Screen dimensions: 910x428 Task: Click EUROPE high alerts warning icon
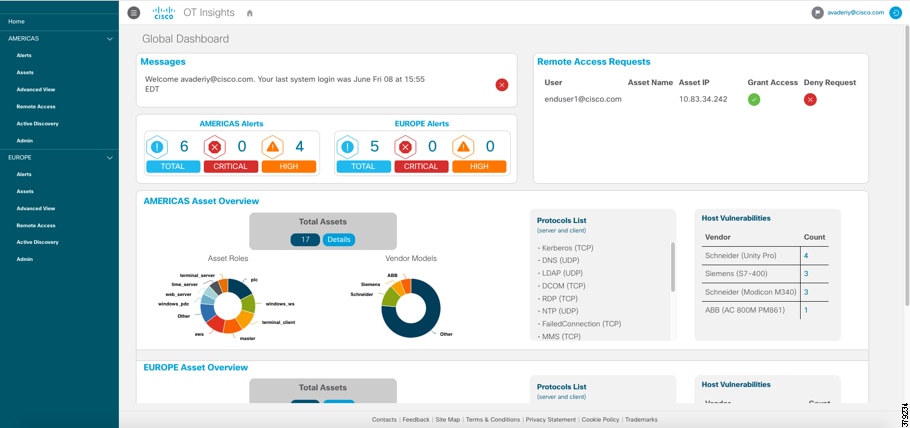click(x=463, y=147)
